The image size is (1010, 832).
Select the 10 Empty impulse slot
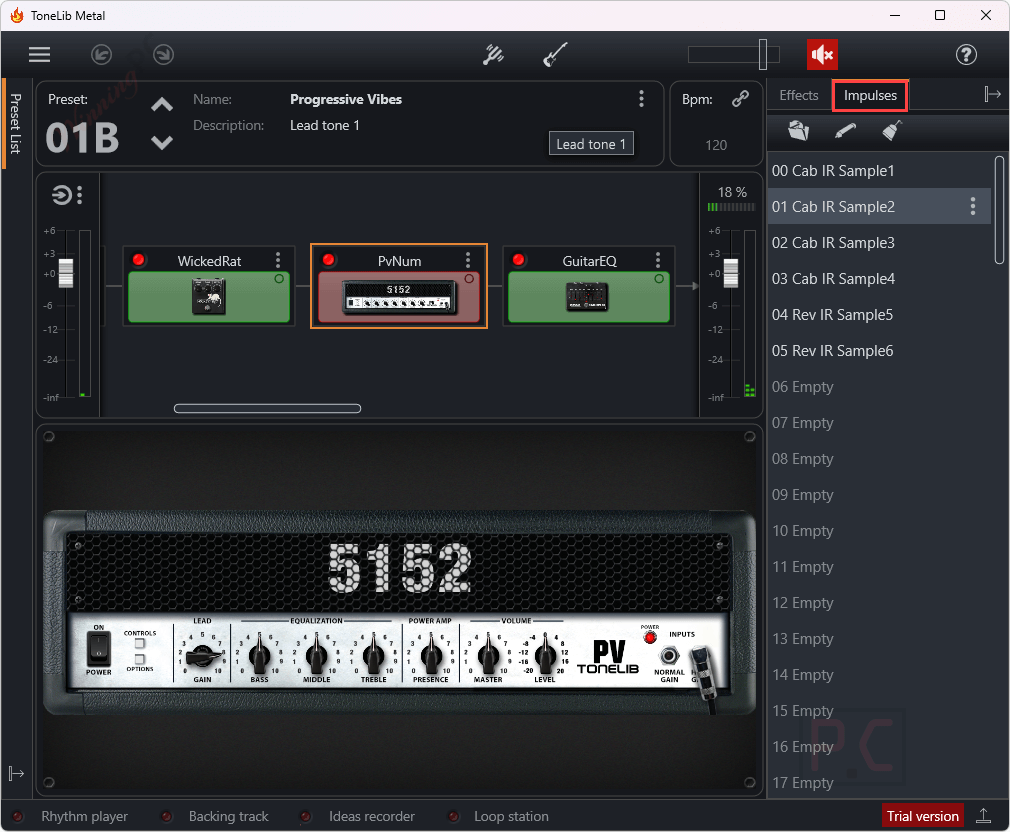pyautogui.click(x=879, y=531)
